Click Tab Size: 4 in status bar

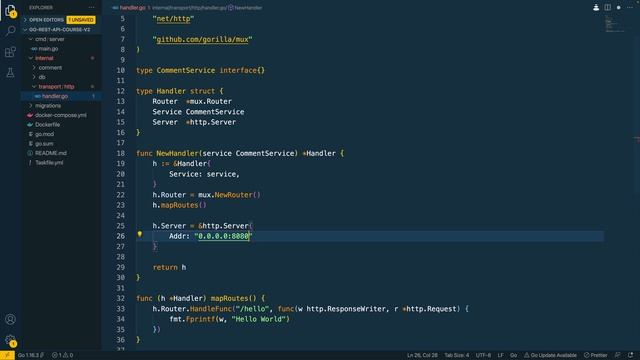[457, 355]
